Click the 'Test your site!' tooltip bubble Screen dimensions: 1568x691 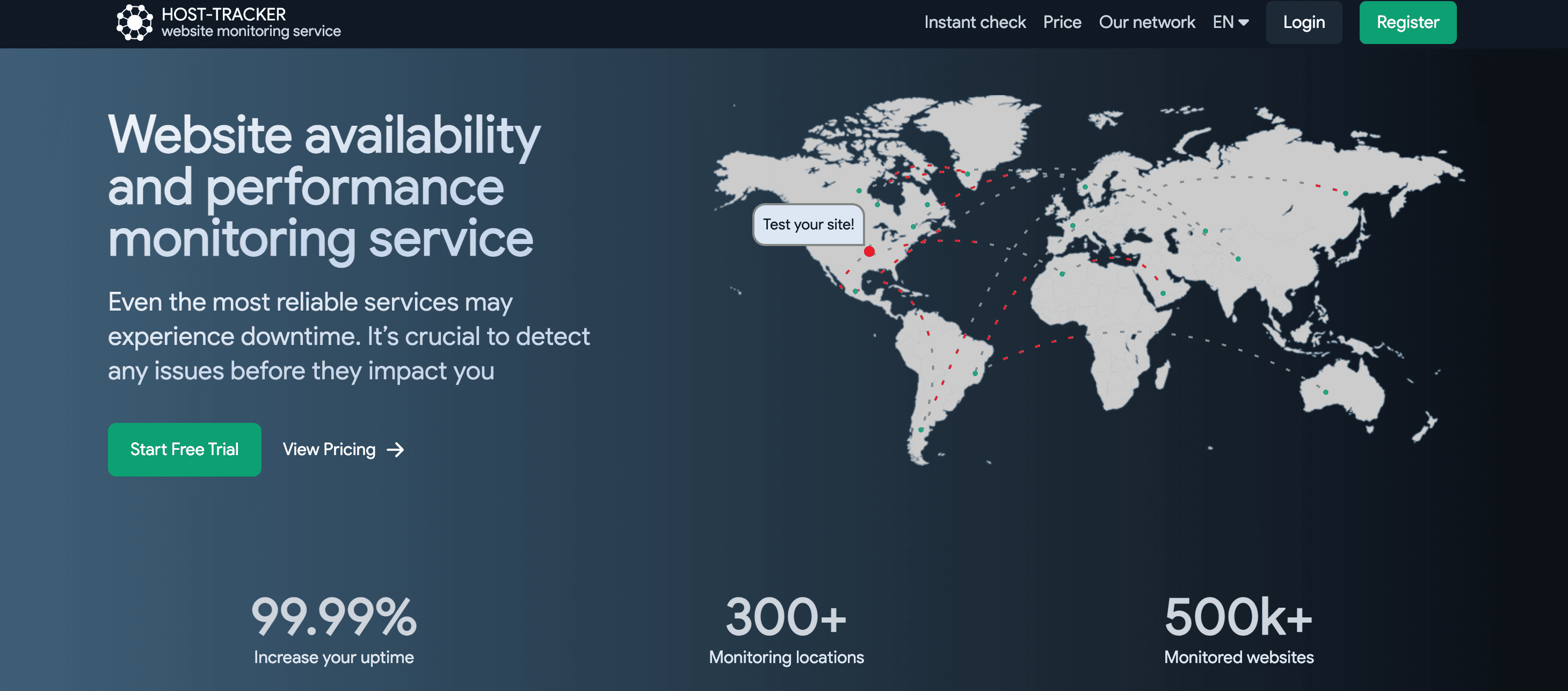pyautogui.click(x=808, y=225)
